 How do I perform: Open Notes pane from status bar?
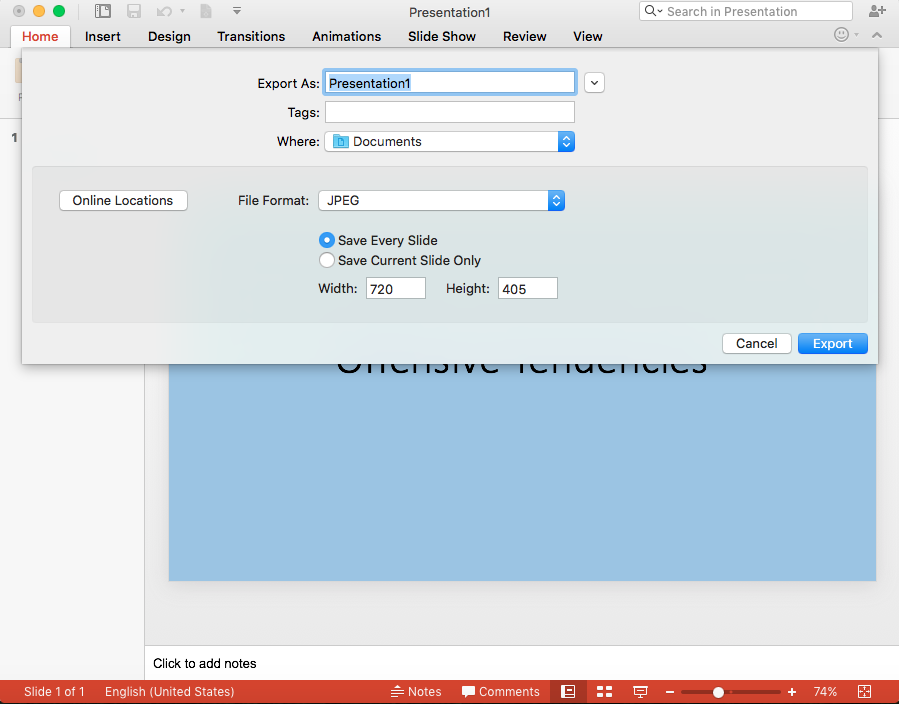[x=415, y=692]
